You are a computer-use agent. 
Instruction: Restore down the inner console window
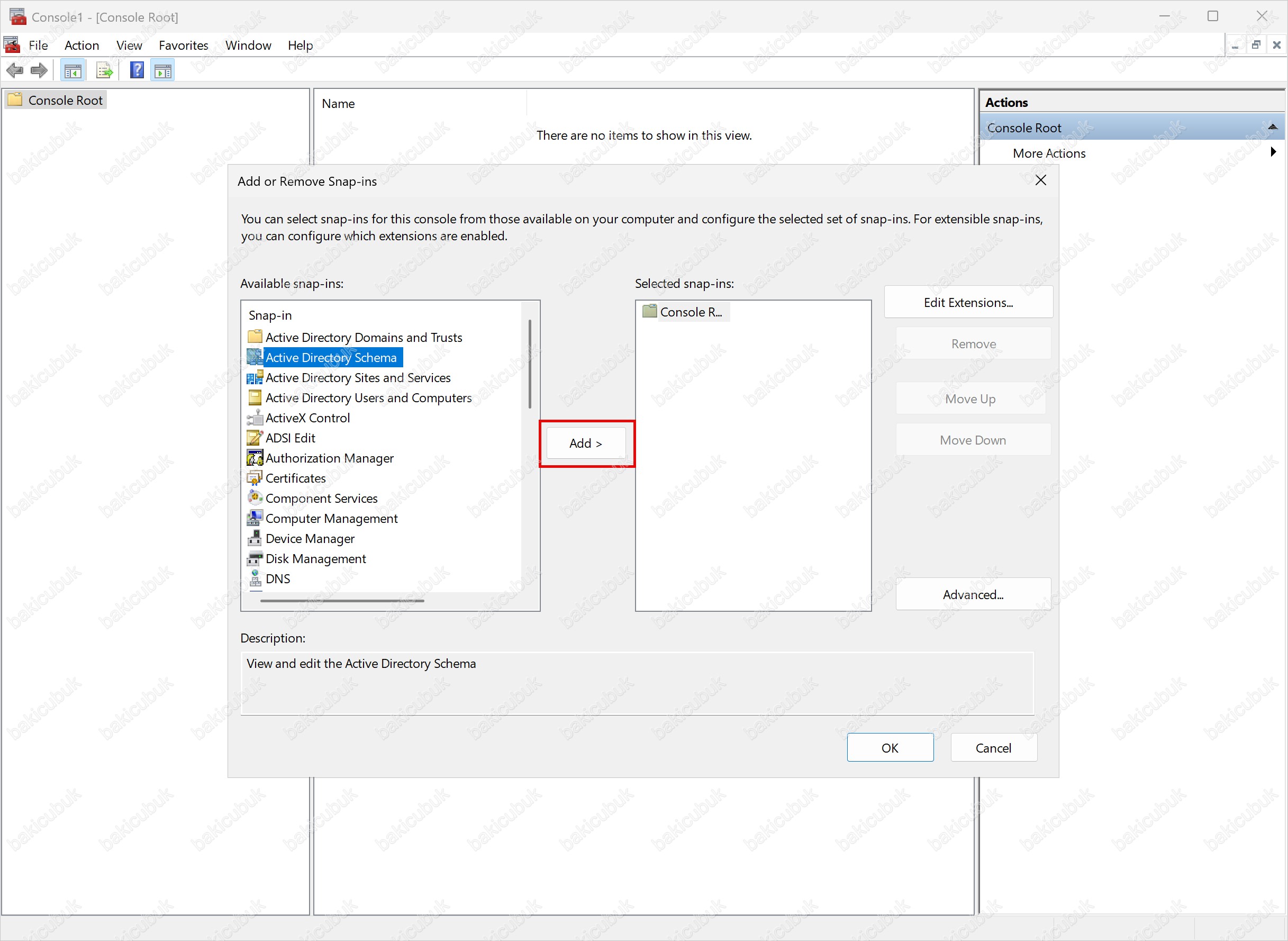point(1256,45)
